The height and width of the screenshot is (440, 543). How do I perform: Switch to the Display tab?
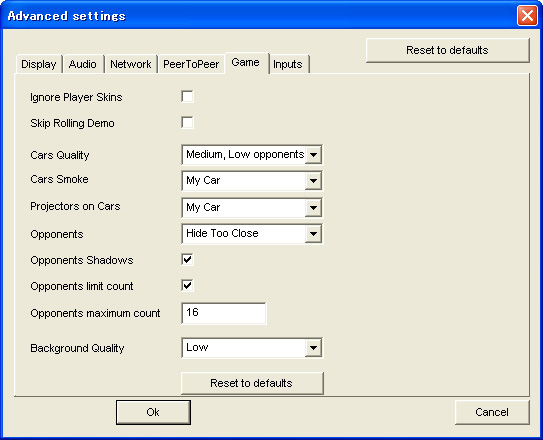pos(39,64)
